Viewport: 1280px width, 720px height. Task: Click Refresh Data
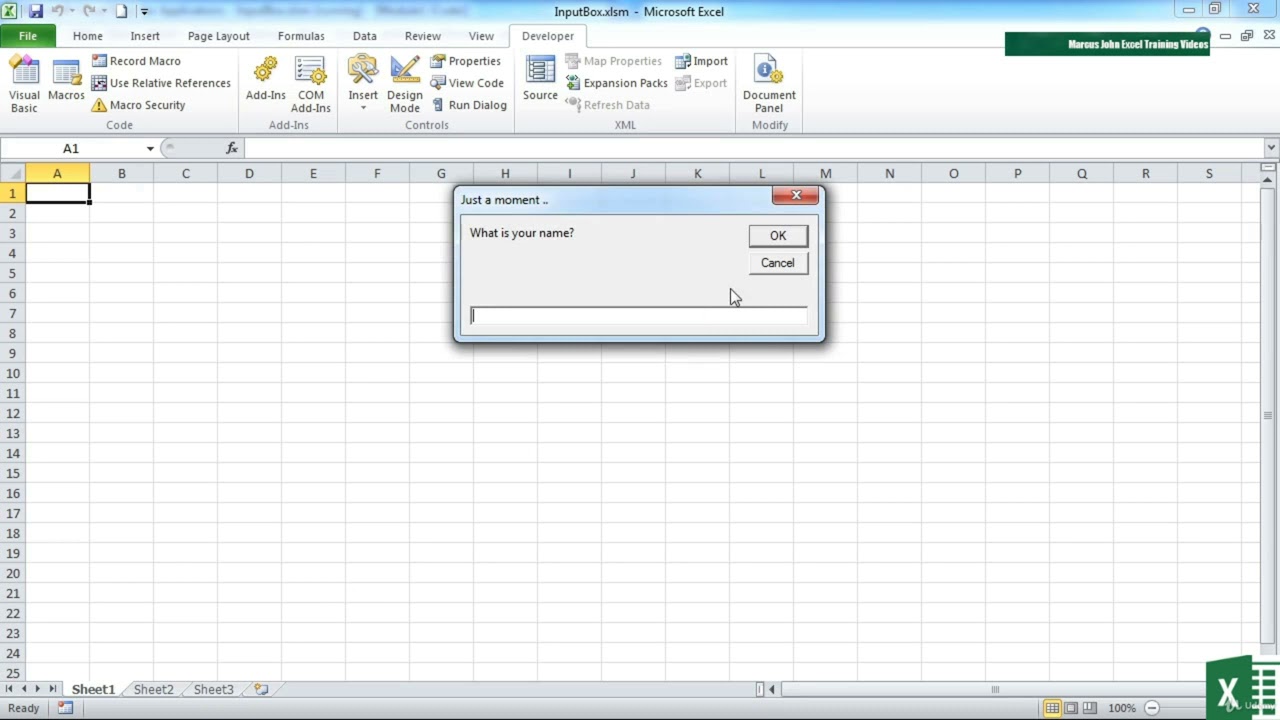click(607, 105)
